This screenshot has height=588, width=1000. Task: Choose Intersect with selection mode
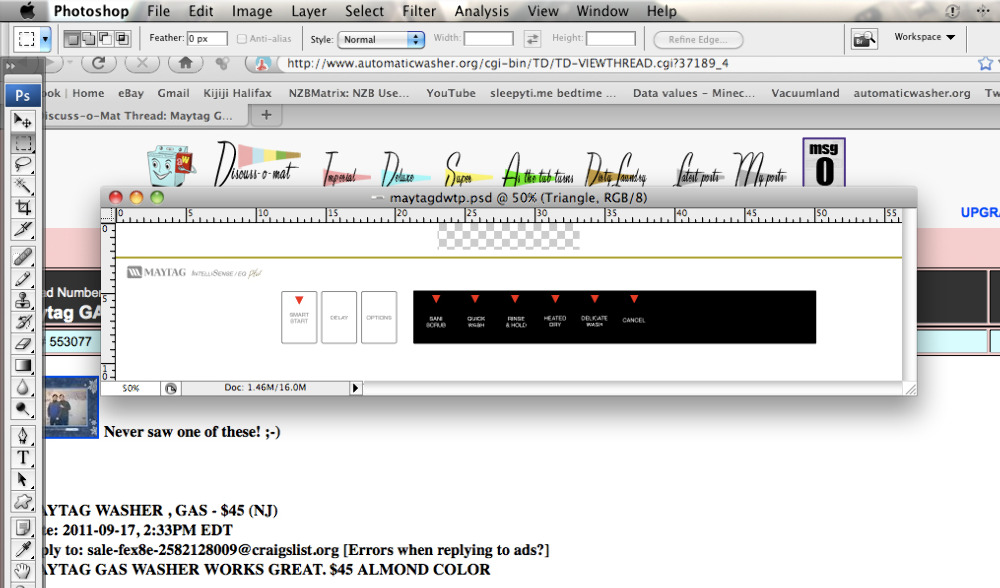click(122, 39)
